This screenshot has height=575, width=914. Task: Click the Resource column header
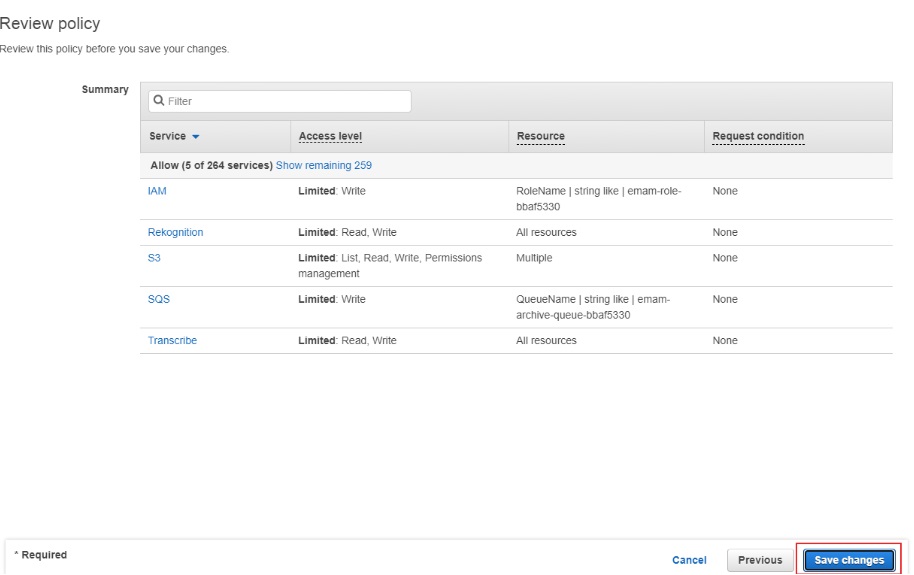click(x=540, y=136)
